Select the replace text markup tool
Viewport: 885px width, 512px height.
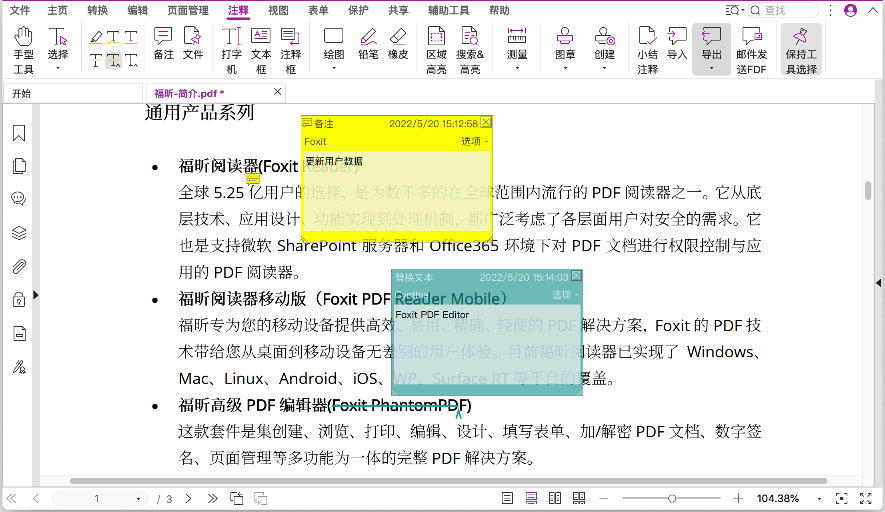[113, 60]
